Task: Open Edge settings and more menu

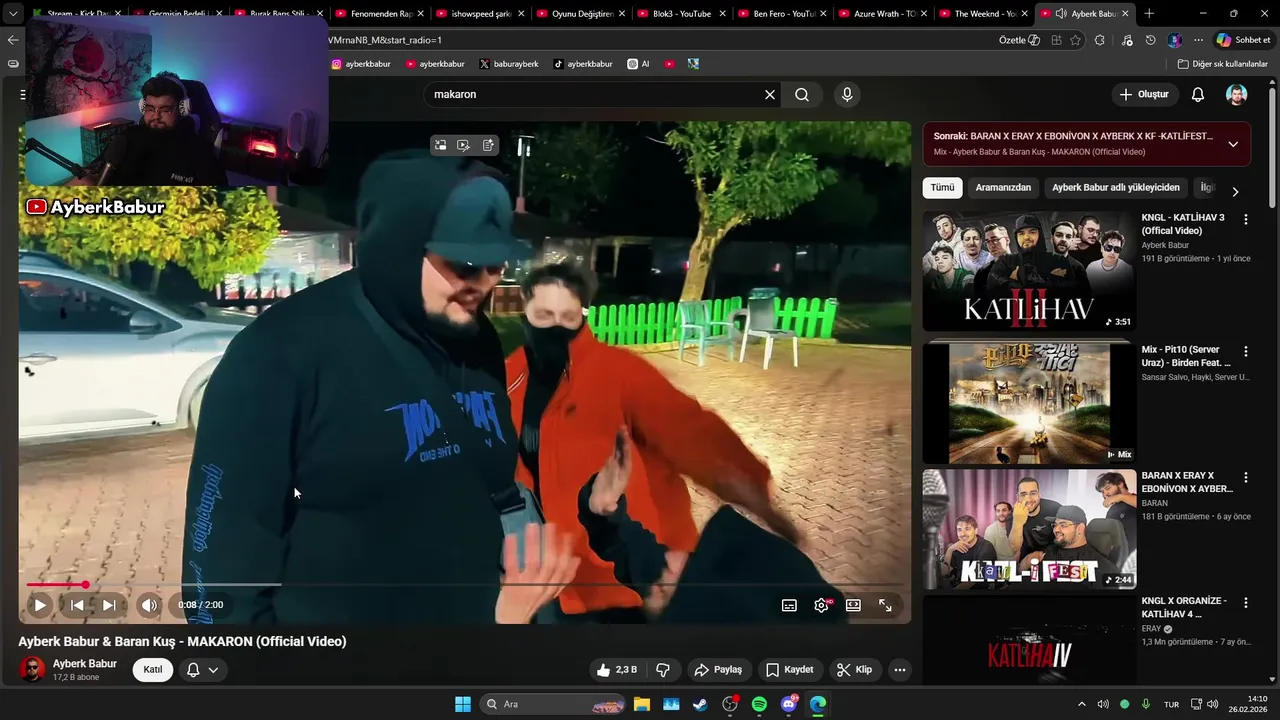Action: pos(1198,40)
